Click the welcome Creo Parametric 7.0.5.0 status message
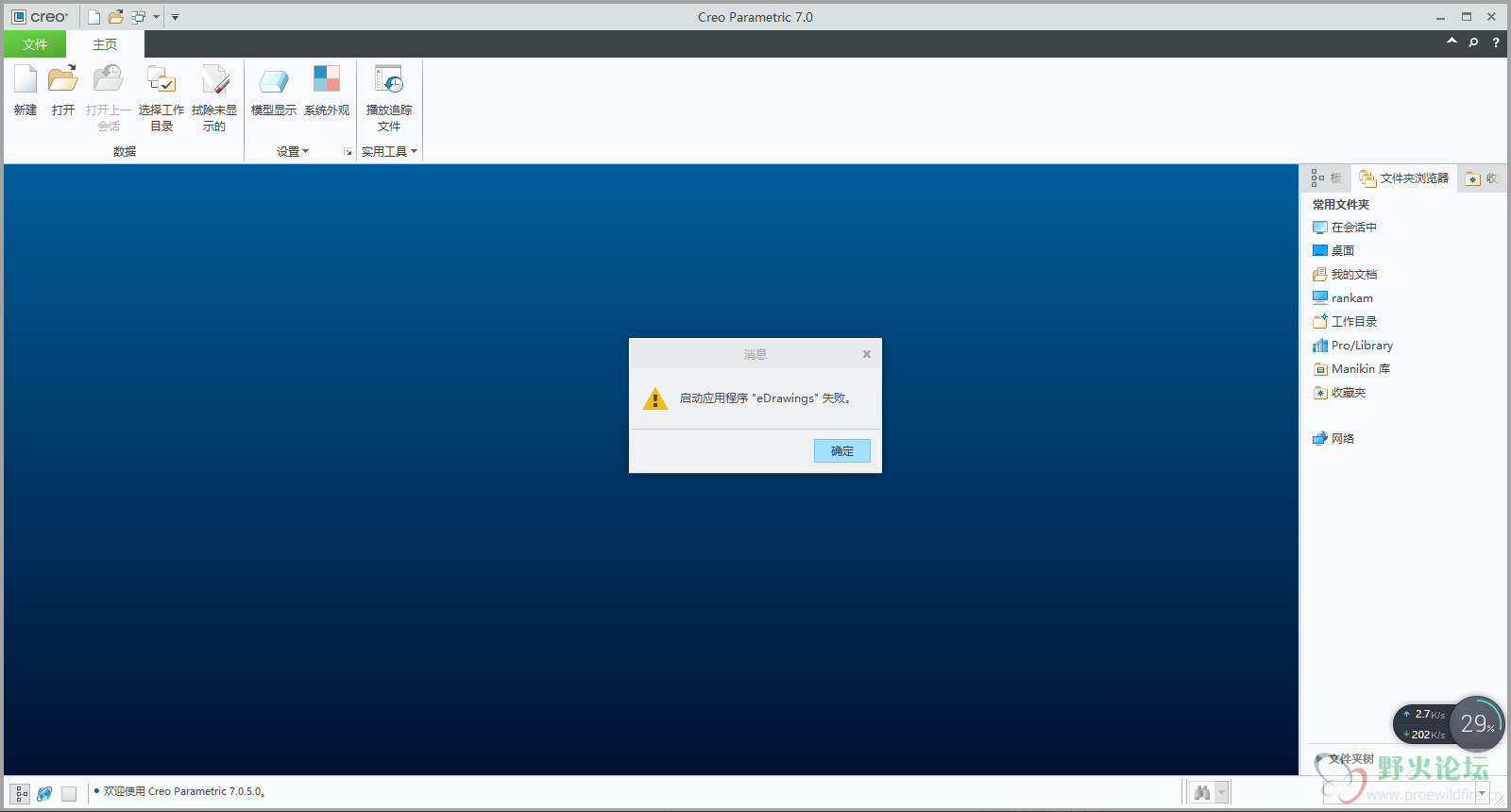The width and height of the screenshot is (1511, 812). [x=184, y=791]
